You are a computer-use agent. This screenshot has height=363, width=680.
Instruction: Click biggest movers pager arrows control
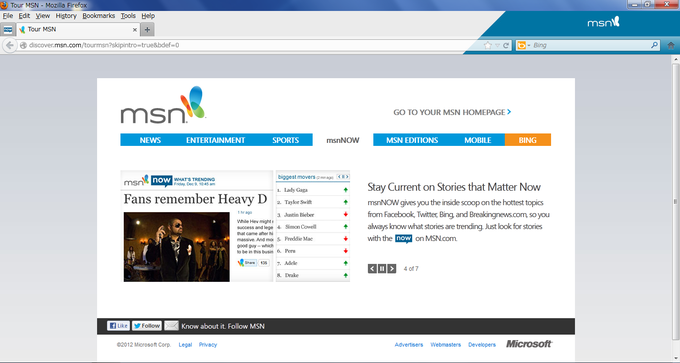click(x=343, y=177)
